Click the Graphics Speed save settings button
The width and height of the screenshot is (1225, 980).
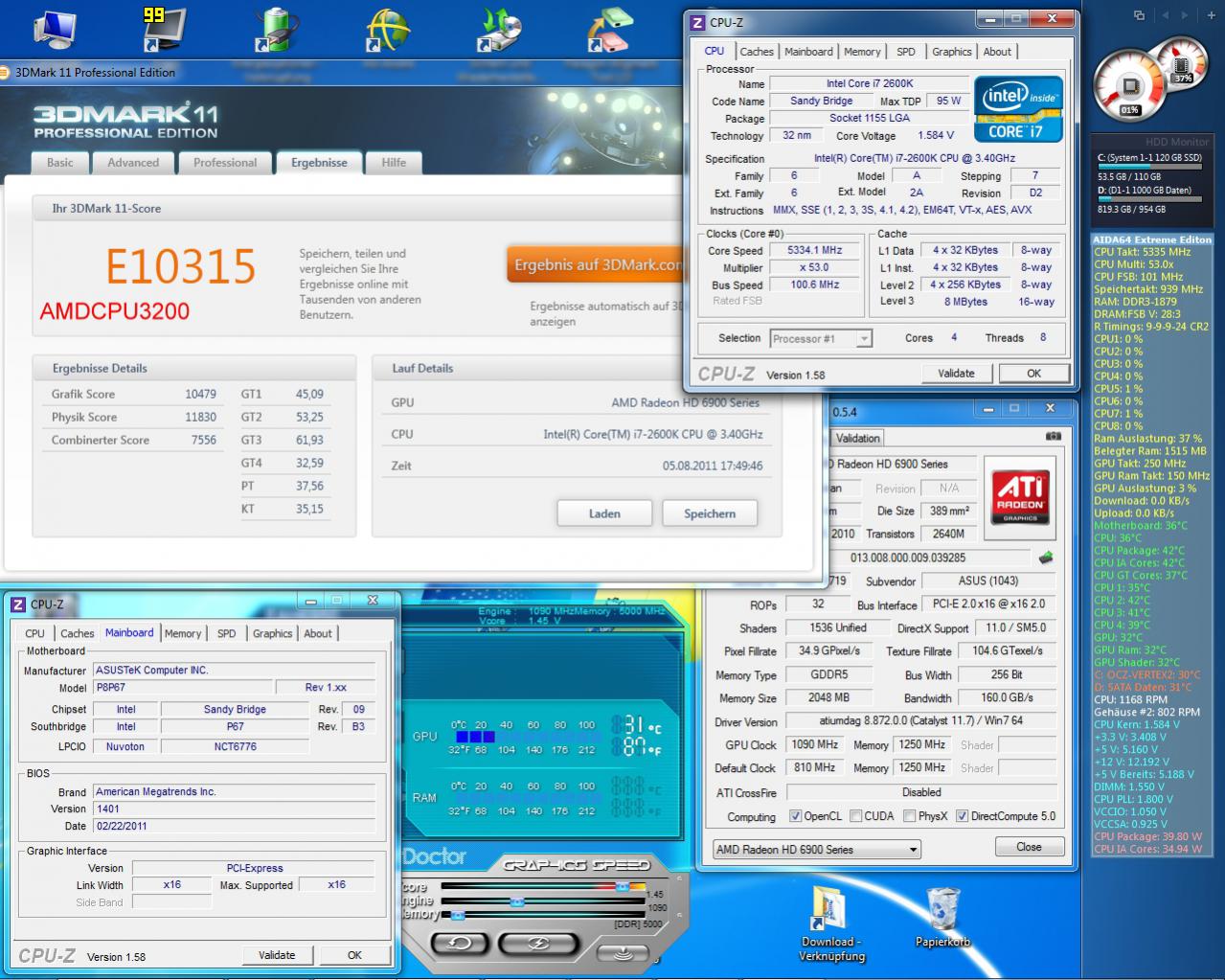[x=622, y=952]
